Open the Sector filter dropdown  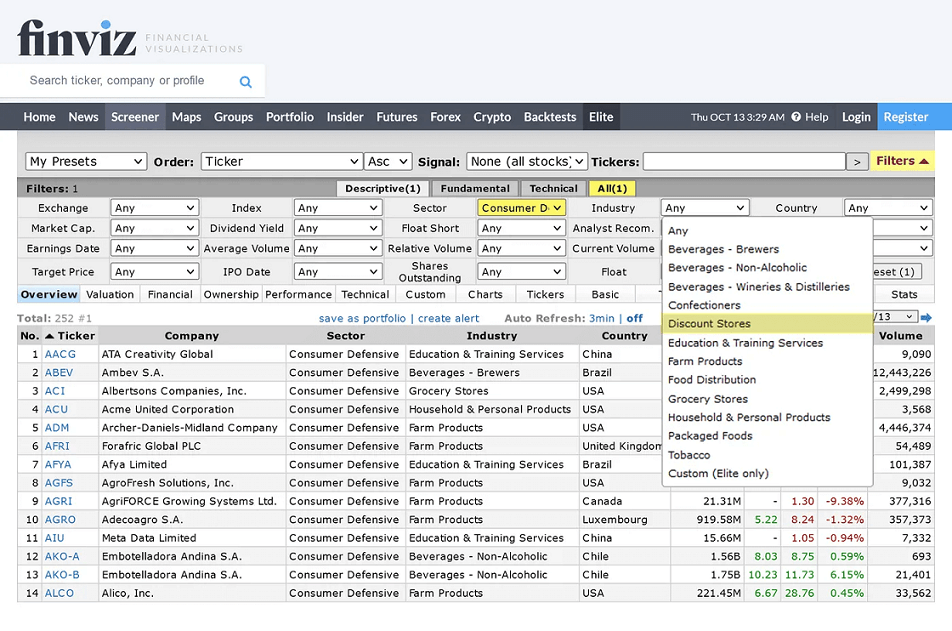click(521, 208)
